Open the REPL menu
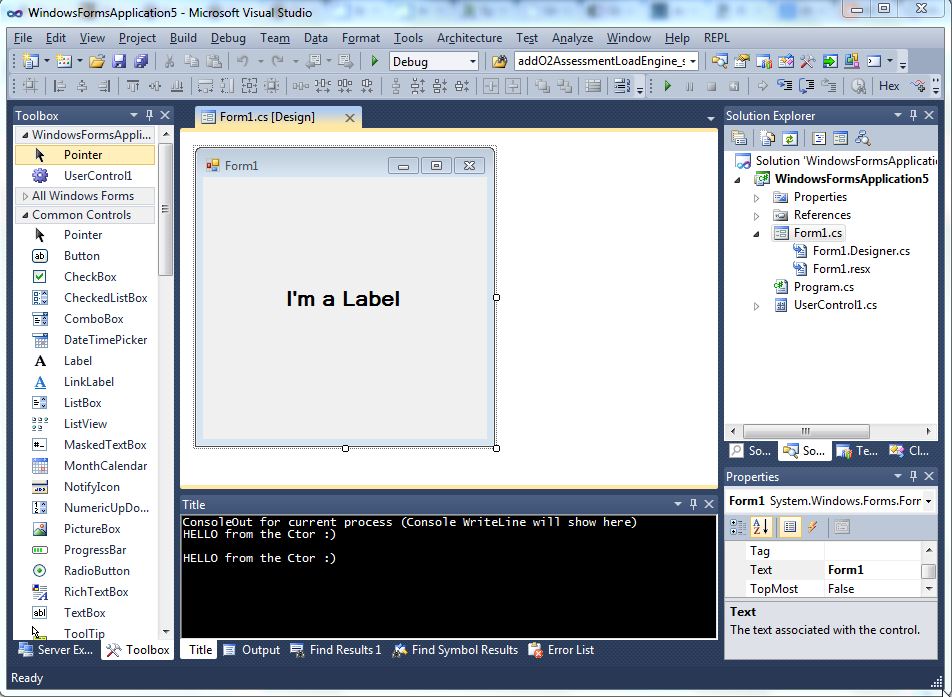Image resolution: width=952 pixels, height=697 pixels. pos(716,38)
